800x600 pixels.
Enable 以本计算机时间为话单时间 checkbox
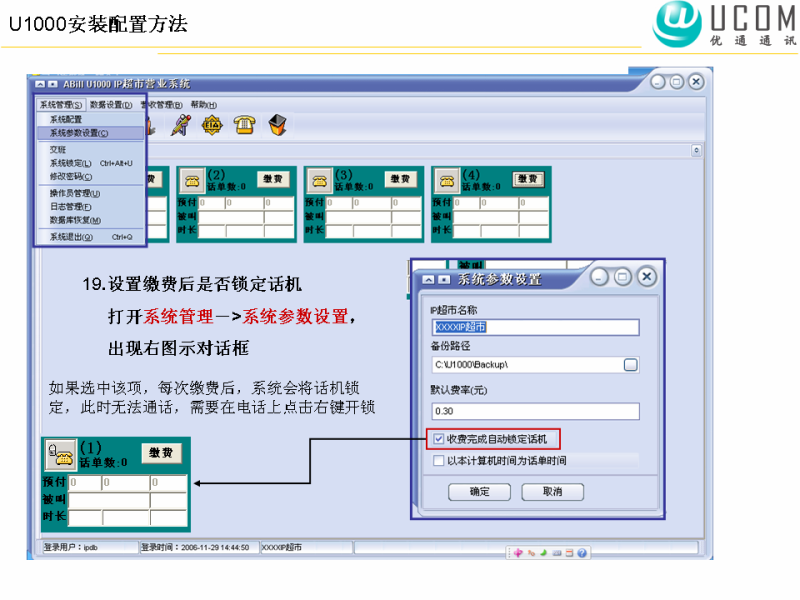[x=438, y=461]
